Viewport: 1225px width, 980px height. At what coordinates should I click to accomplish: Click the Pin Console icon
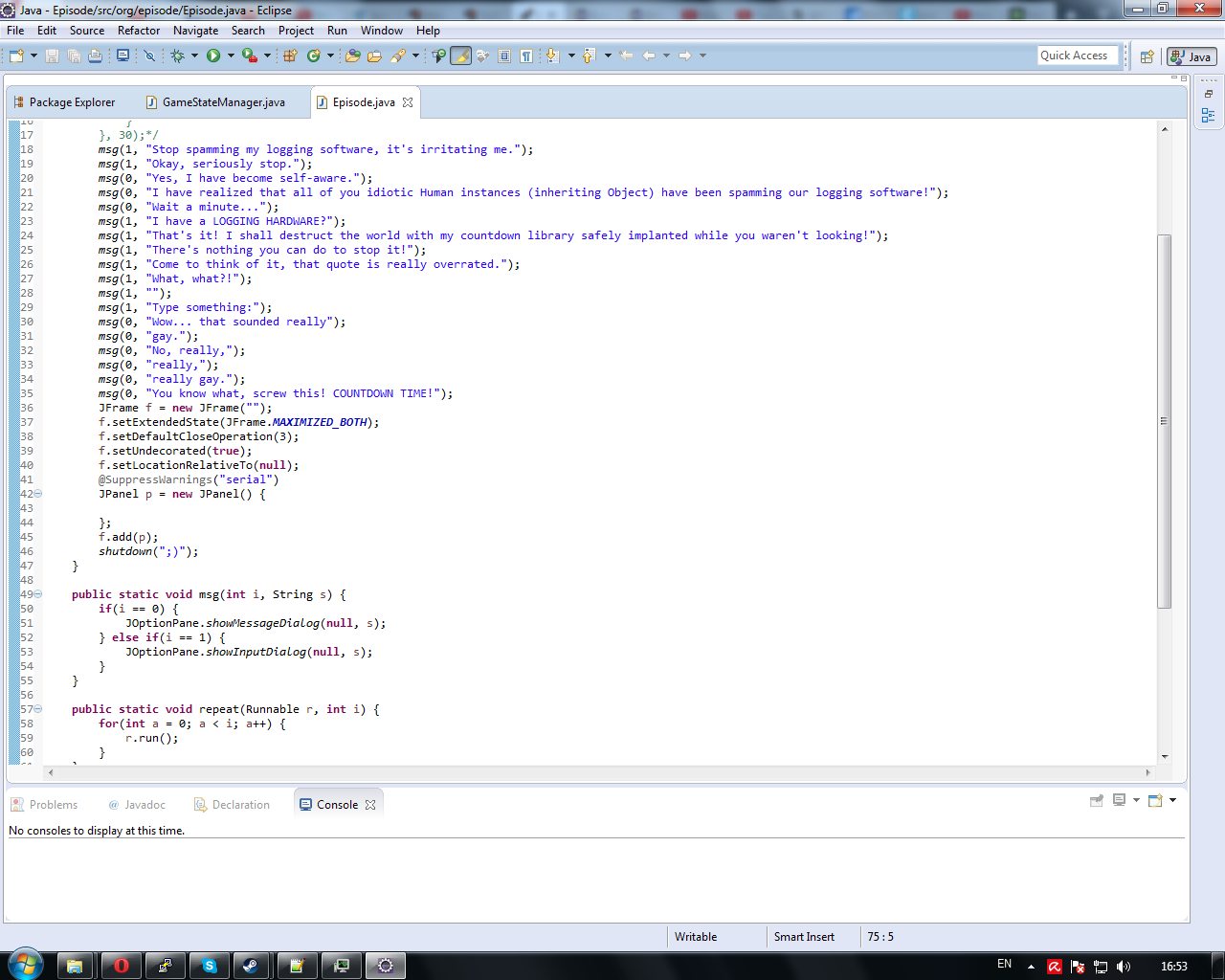1097,801
